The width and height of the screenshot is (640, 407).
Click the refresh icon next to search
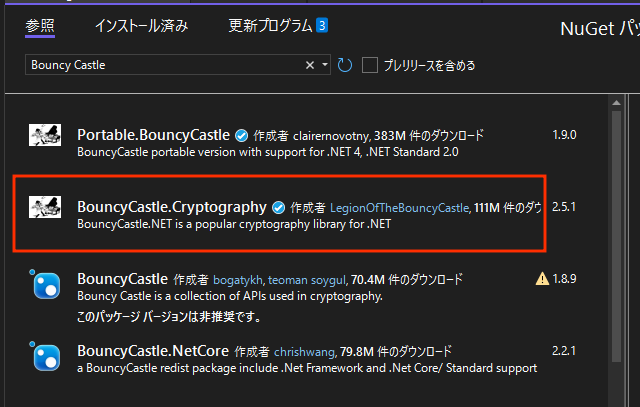click(x=344, y=65)
